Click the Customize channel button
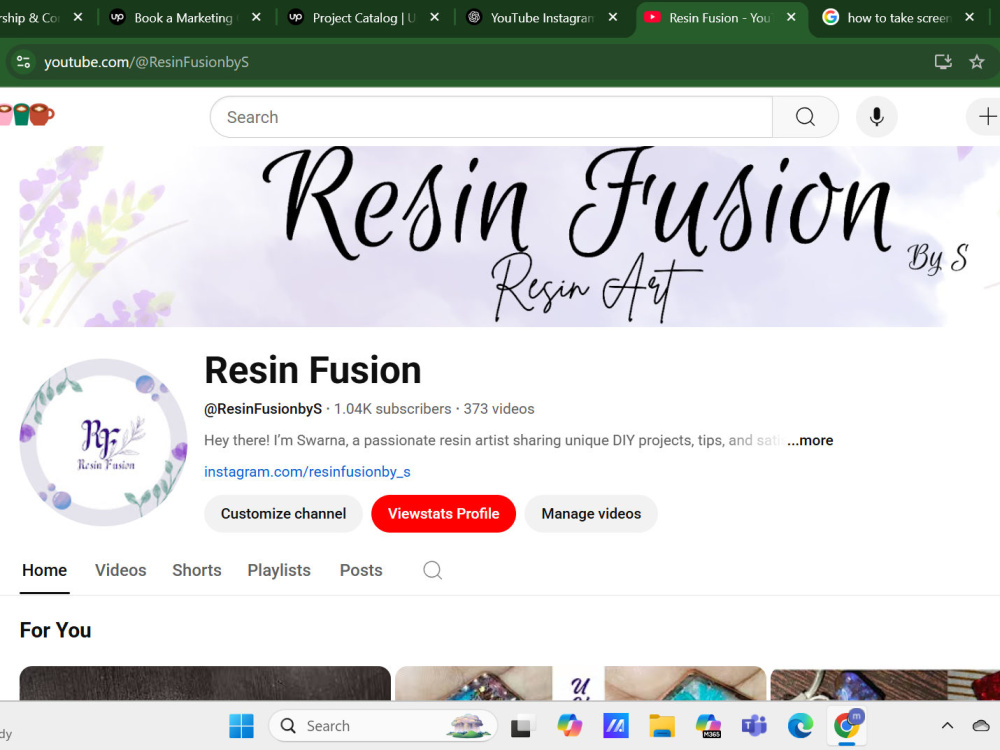The image size is (1000, 750). click(x=283, y=513)
